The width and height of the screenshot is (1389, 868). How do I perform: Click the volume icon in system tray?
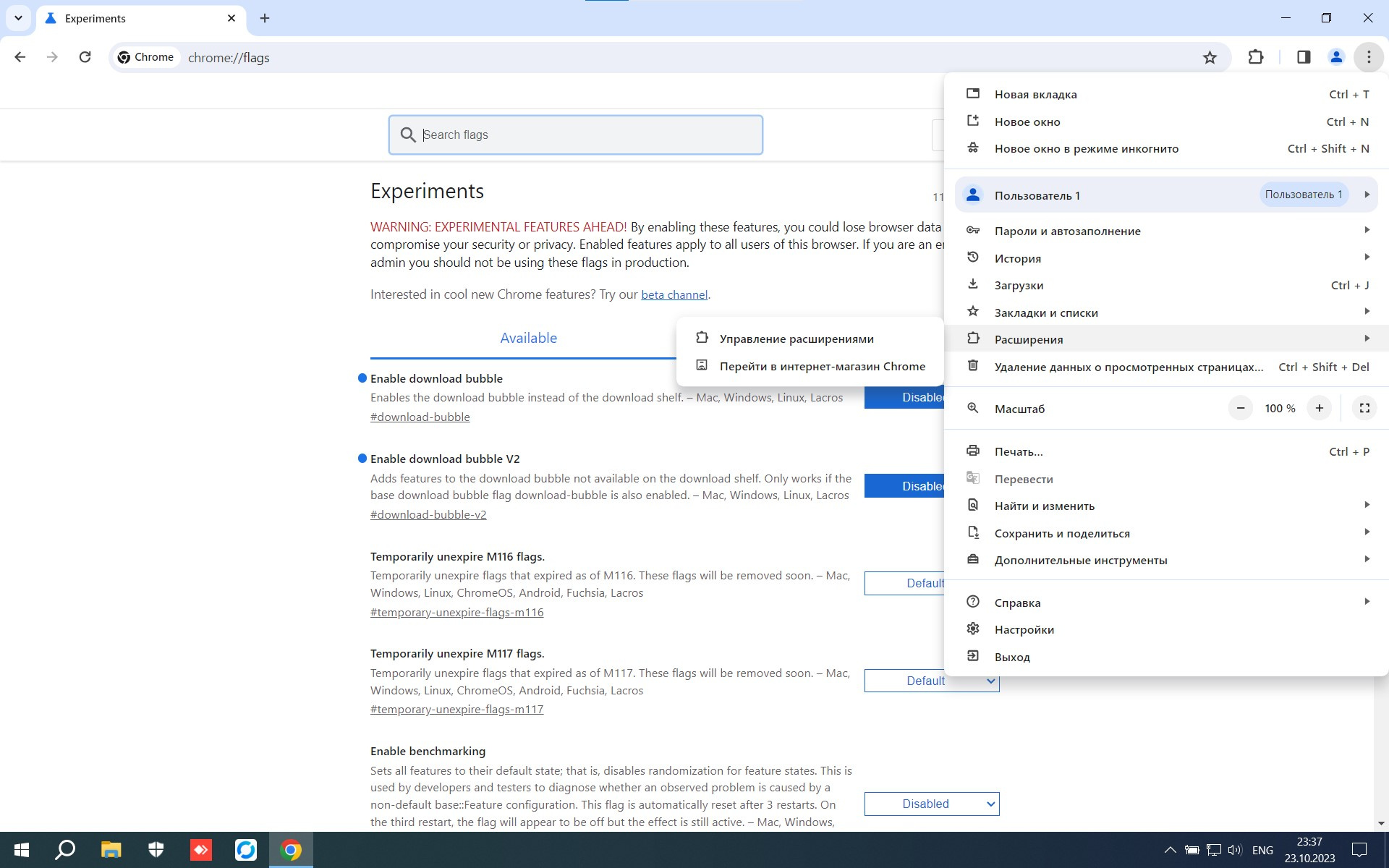1234,850
